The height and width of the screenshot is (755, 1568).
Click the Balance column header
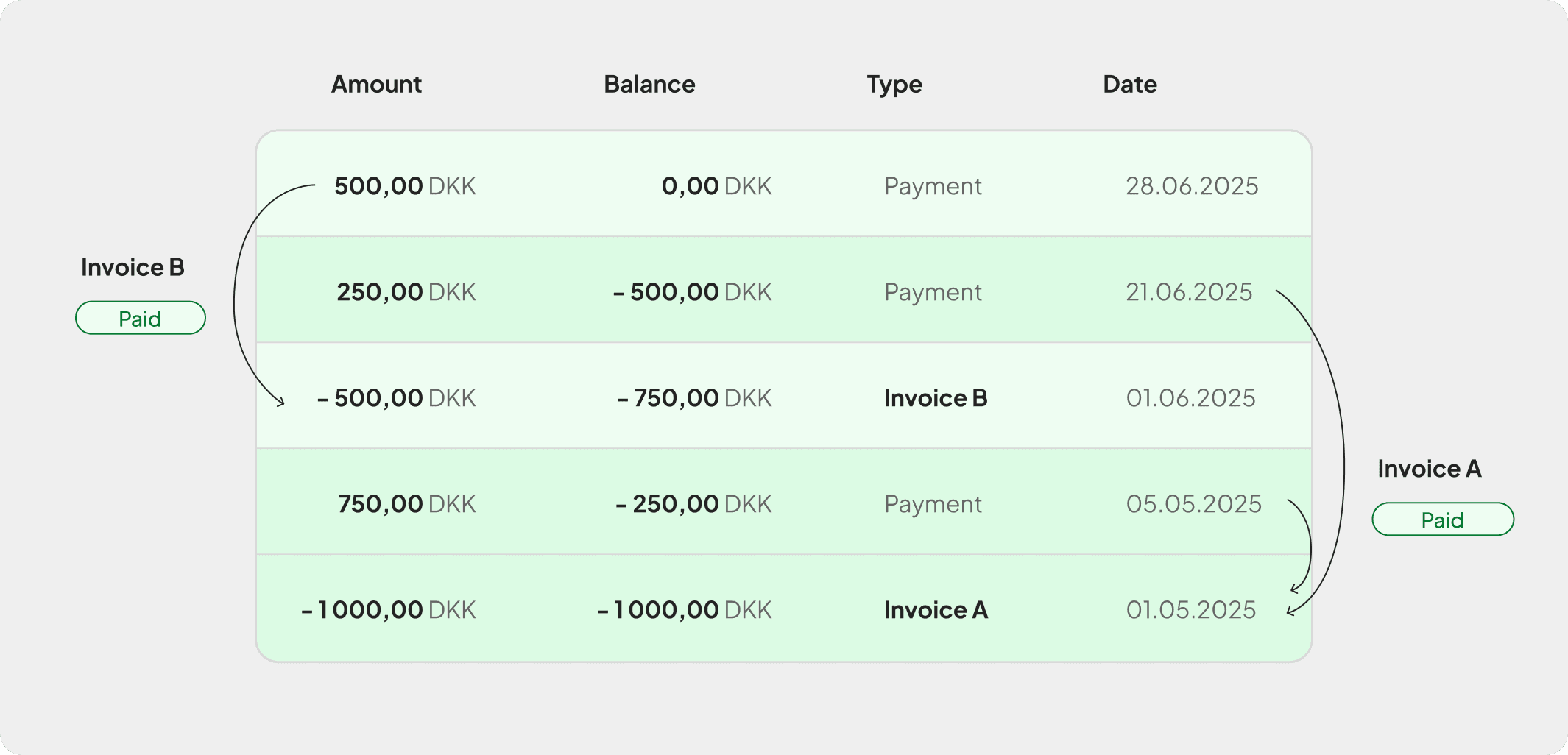click(x=649, y=85)
